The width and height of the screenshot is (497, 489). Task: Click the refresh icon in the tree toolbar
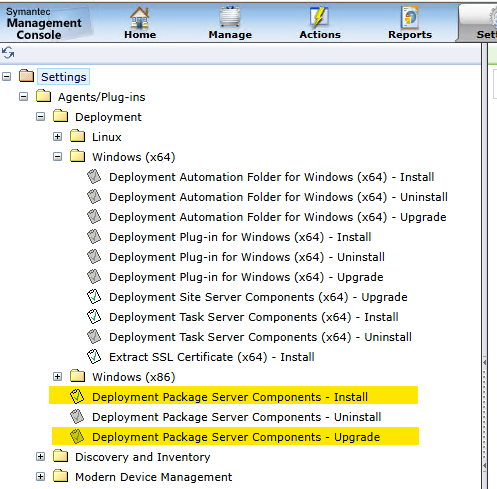coord(8,53)
